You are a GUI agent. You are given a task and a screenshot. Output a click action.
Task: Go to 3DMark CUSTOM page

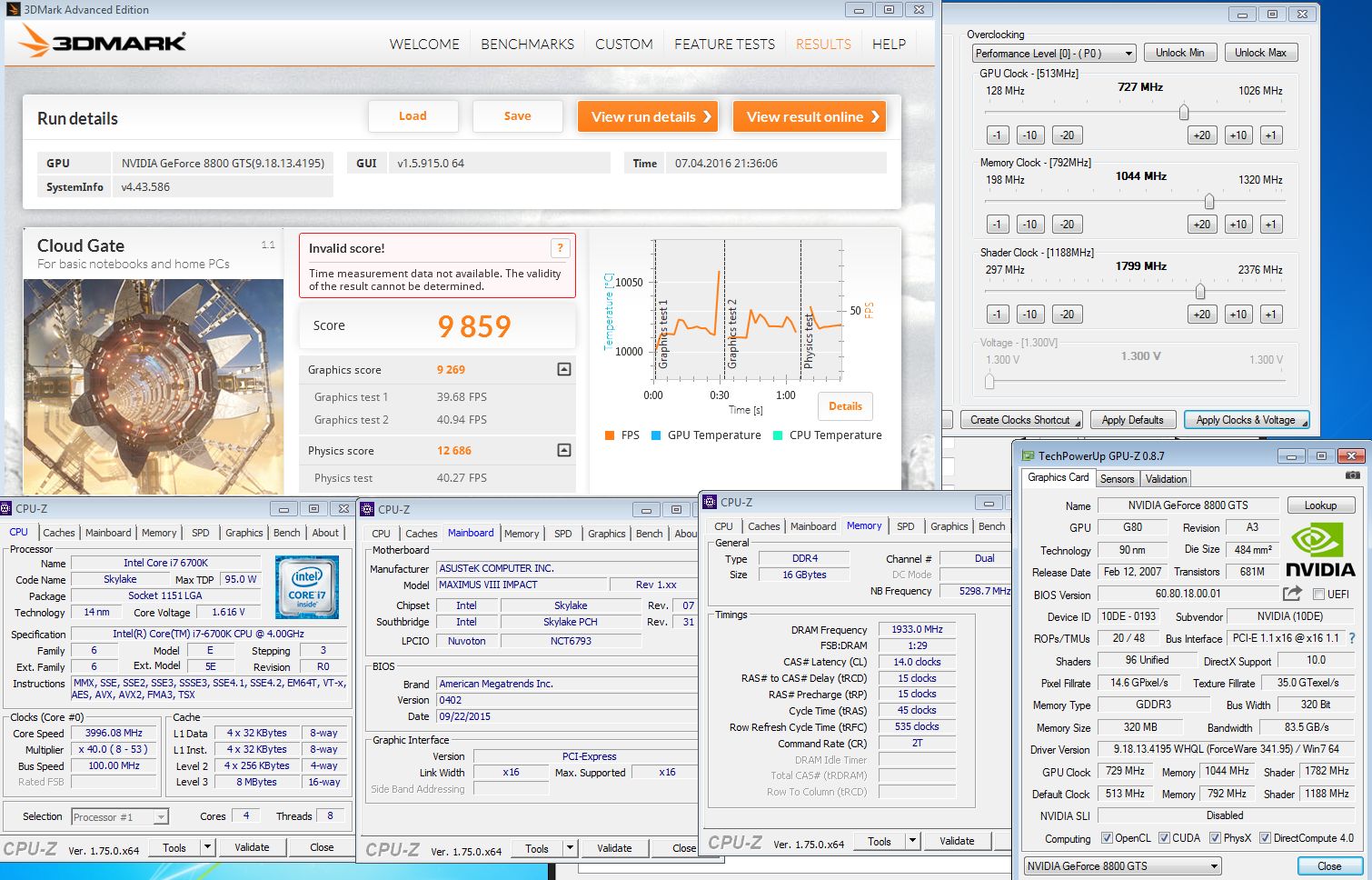[623, 44]
